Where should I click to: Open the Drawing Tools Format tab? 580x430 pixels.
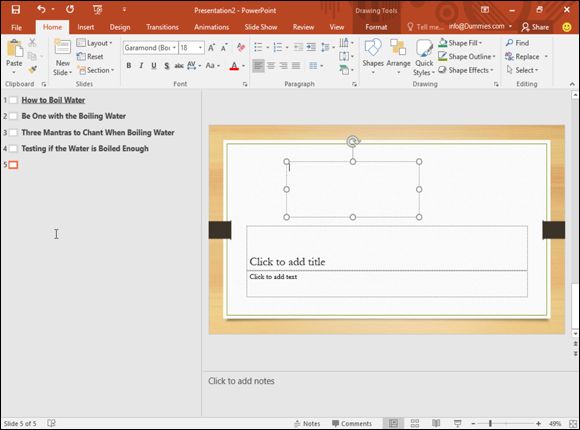click(376, 27)
